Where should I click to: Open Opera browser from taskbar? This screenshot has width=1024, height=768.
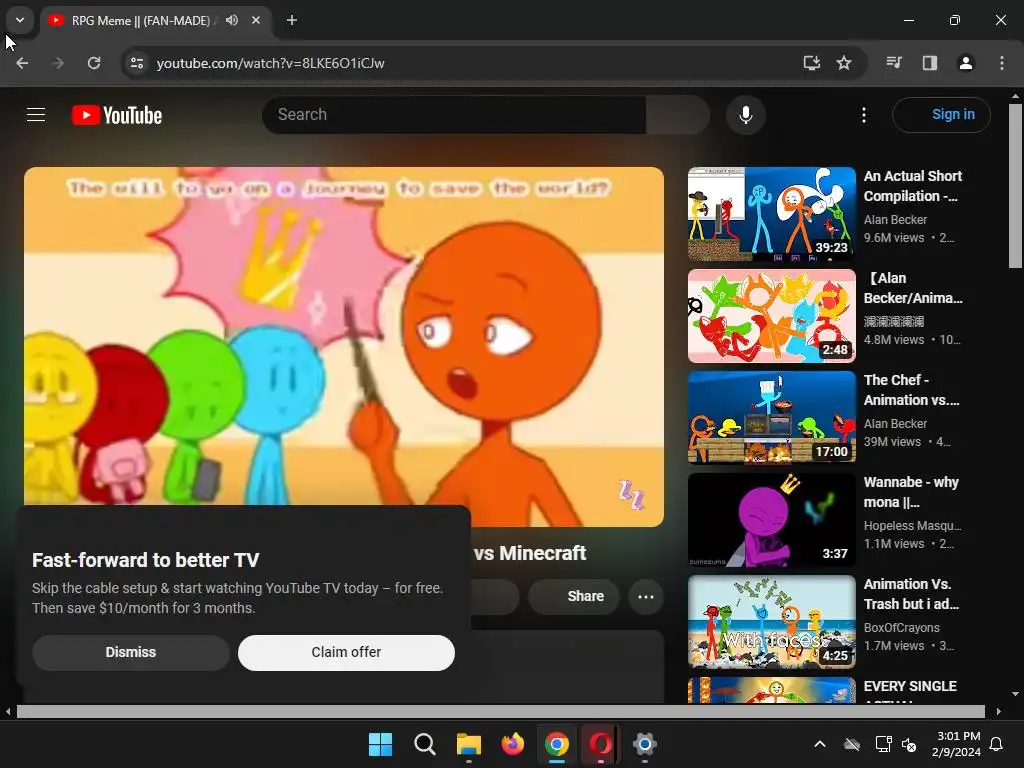click(601, 744)
